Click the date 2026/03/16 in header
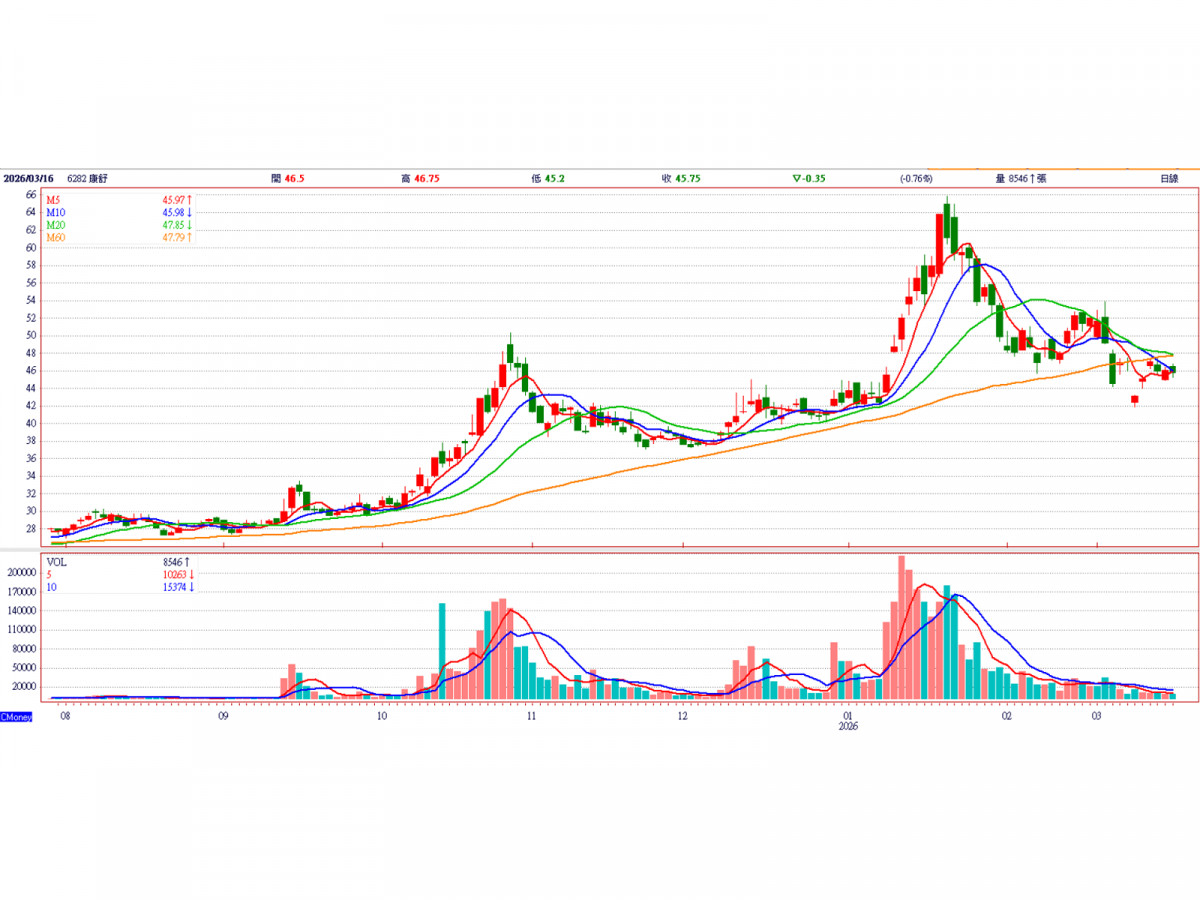 click(x=27, y=178)
